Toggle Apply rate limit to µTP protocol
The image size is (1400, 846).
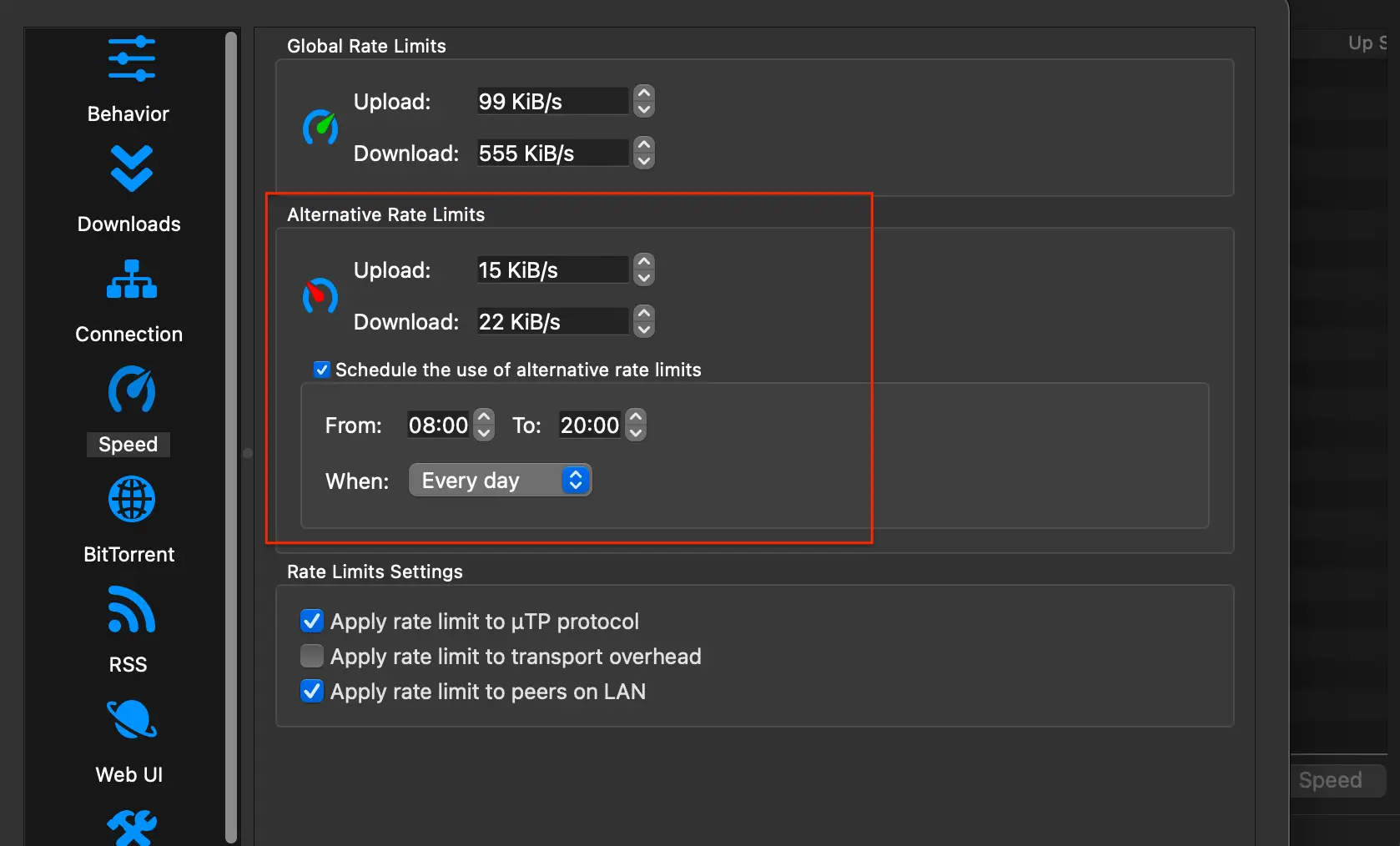pos(312,621)
